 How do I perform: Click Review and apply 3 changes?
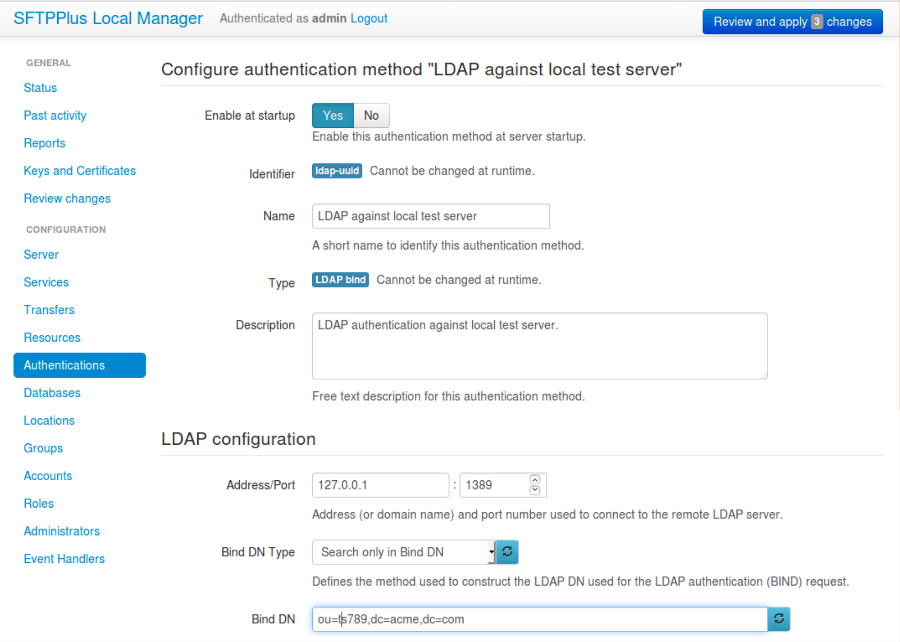pyautogui.click(x=792, y=21)
